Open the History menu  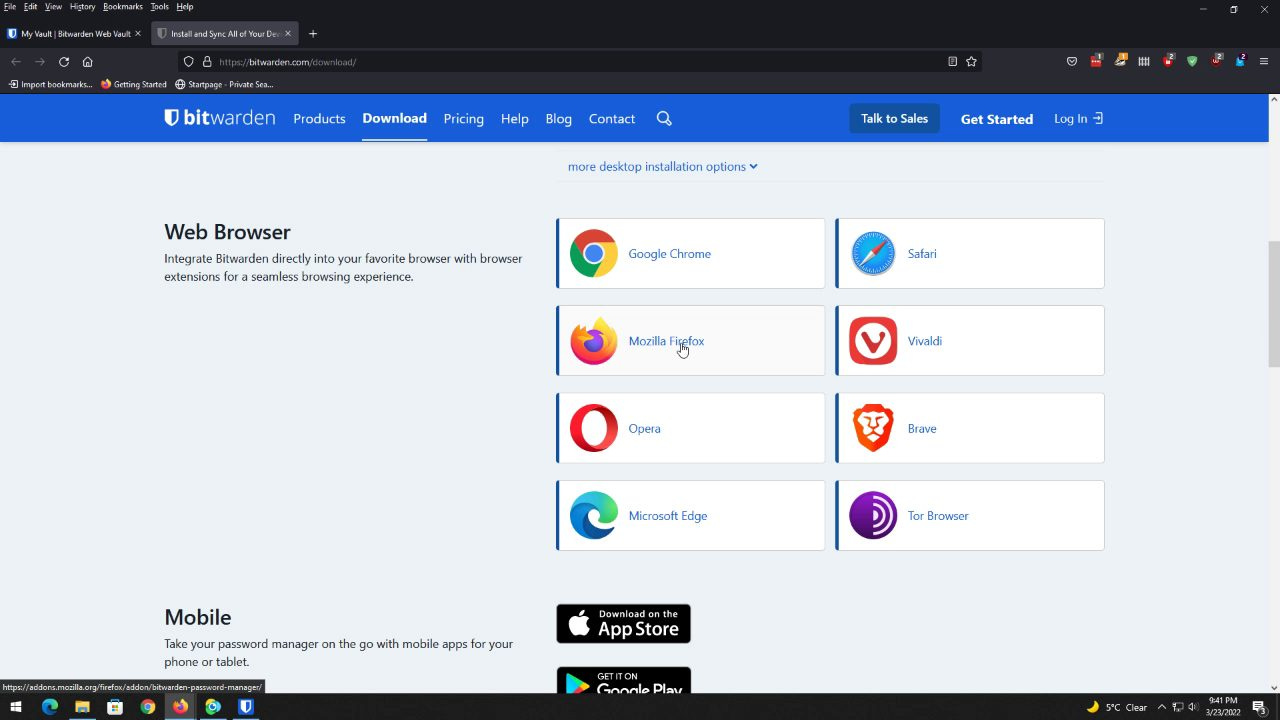tap(83, 7)
